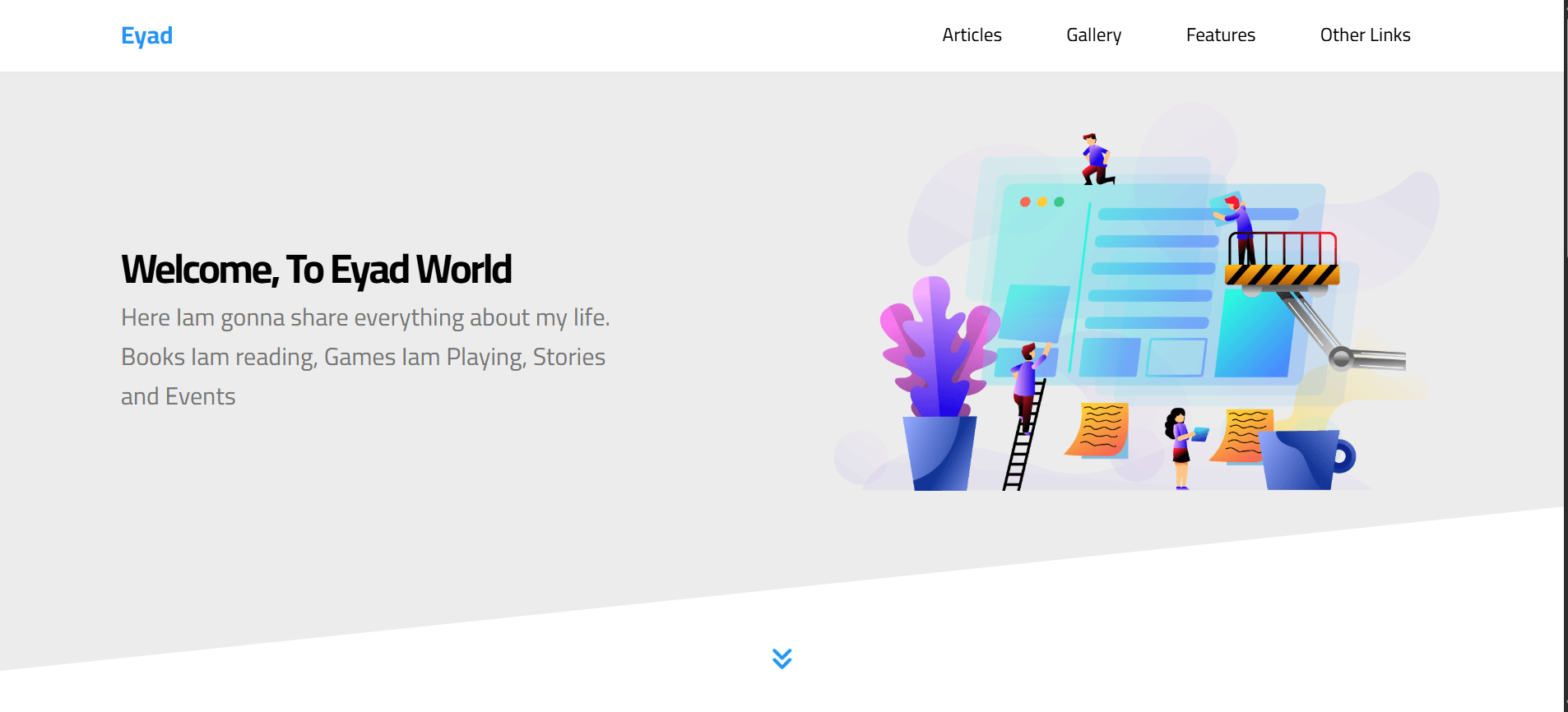Click the yellow dot in illustrated window

pos(1042,202)
